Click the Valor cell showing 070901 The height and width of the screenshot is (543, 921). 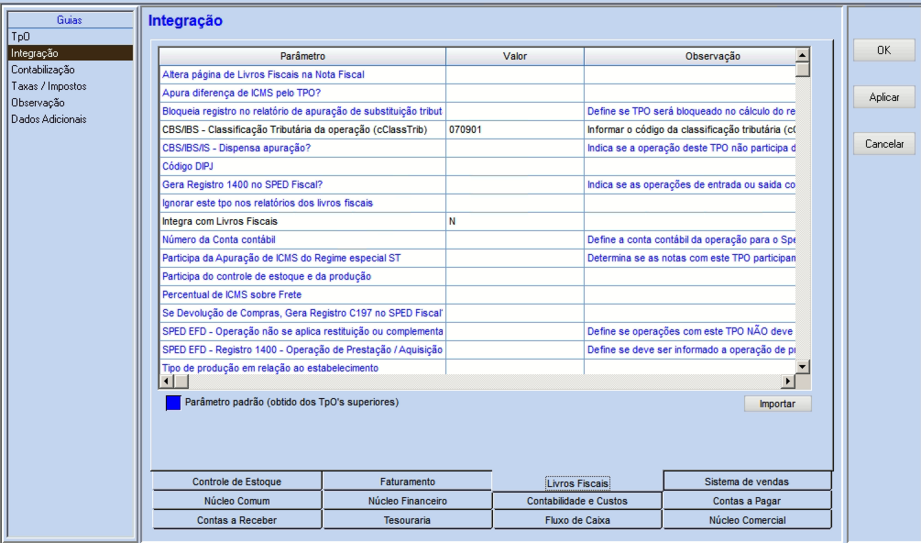coord(514,130)
